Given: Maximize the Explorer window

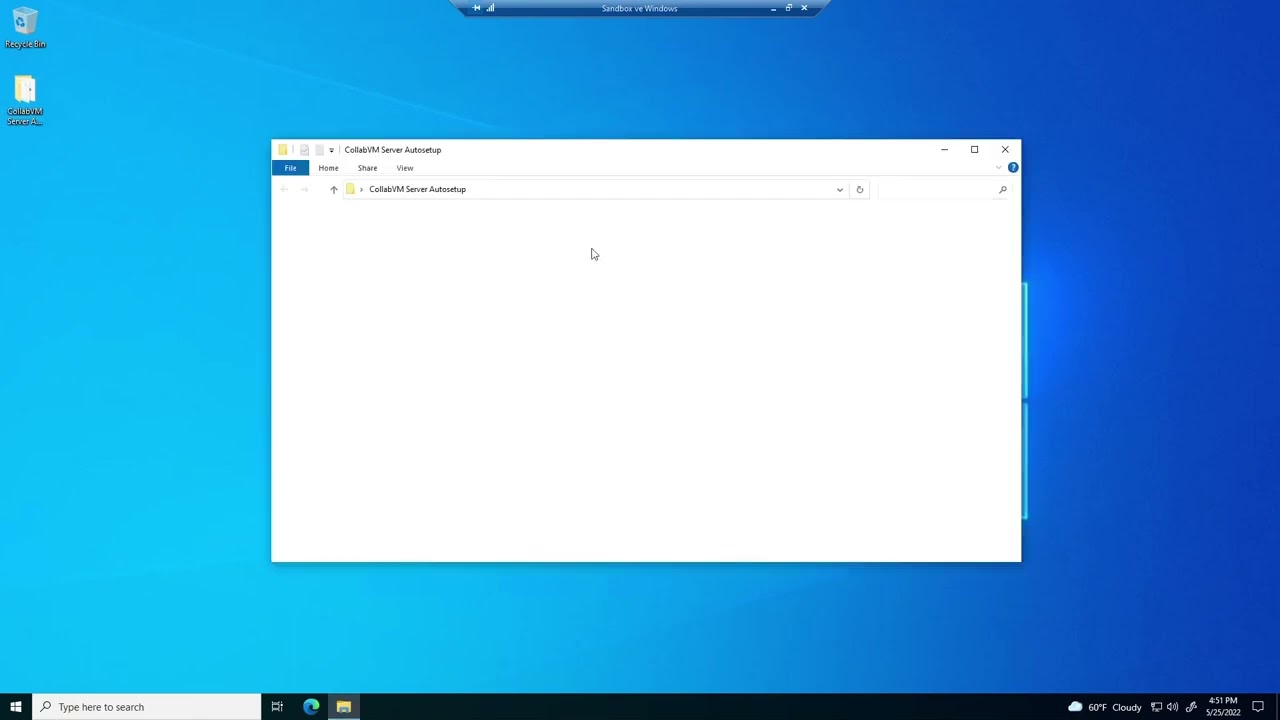Looking at the screenshot, I should (x=974, y=150).
